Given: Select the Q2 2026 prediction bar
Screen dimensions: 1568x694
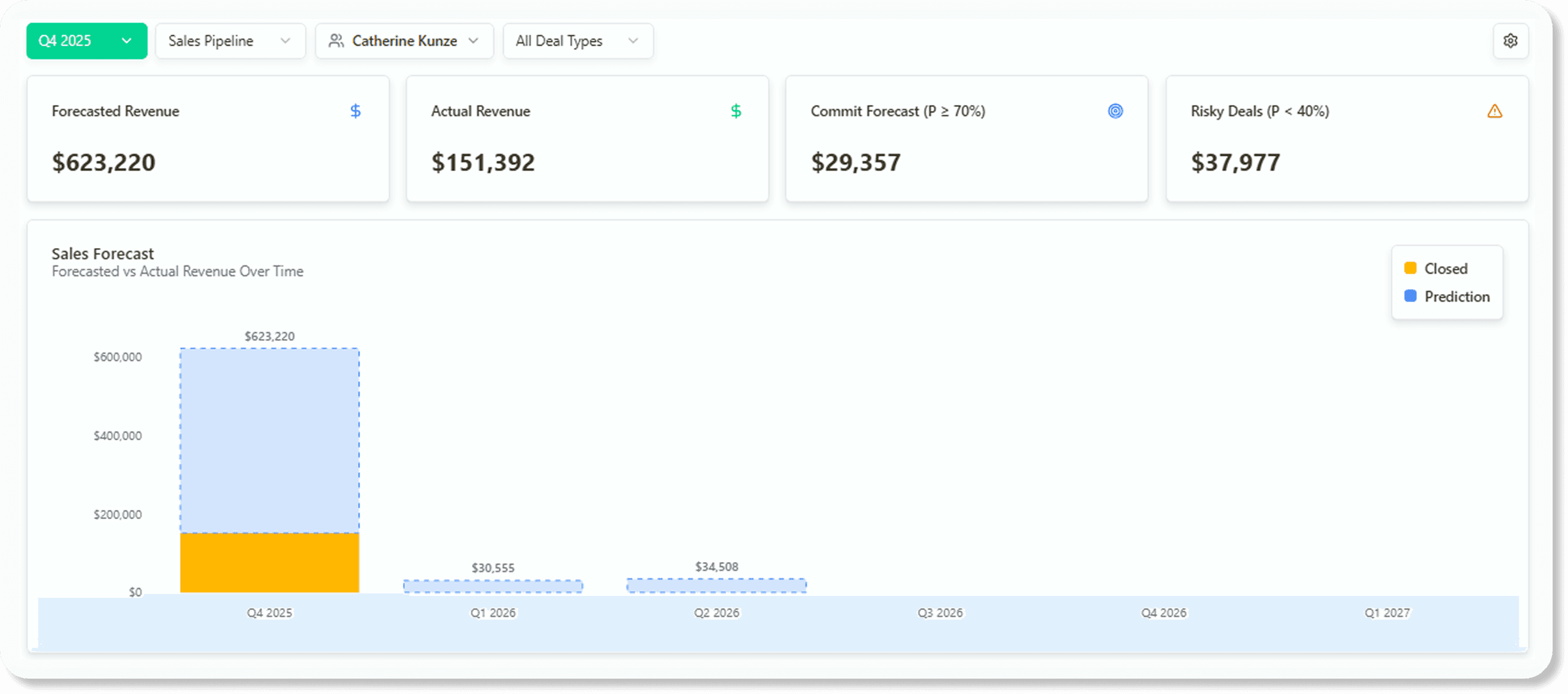Looking at the screenshot, I should tap(716, 586).
